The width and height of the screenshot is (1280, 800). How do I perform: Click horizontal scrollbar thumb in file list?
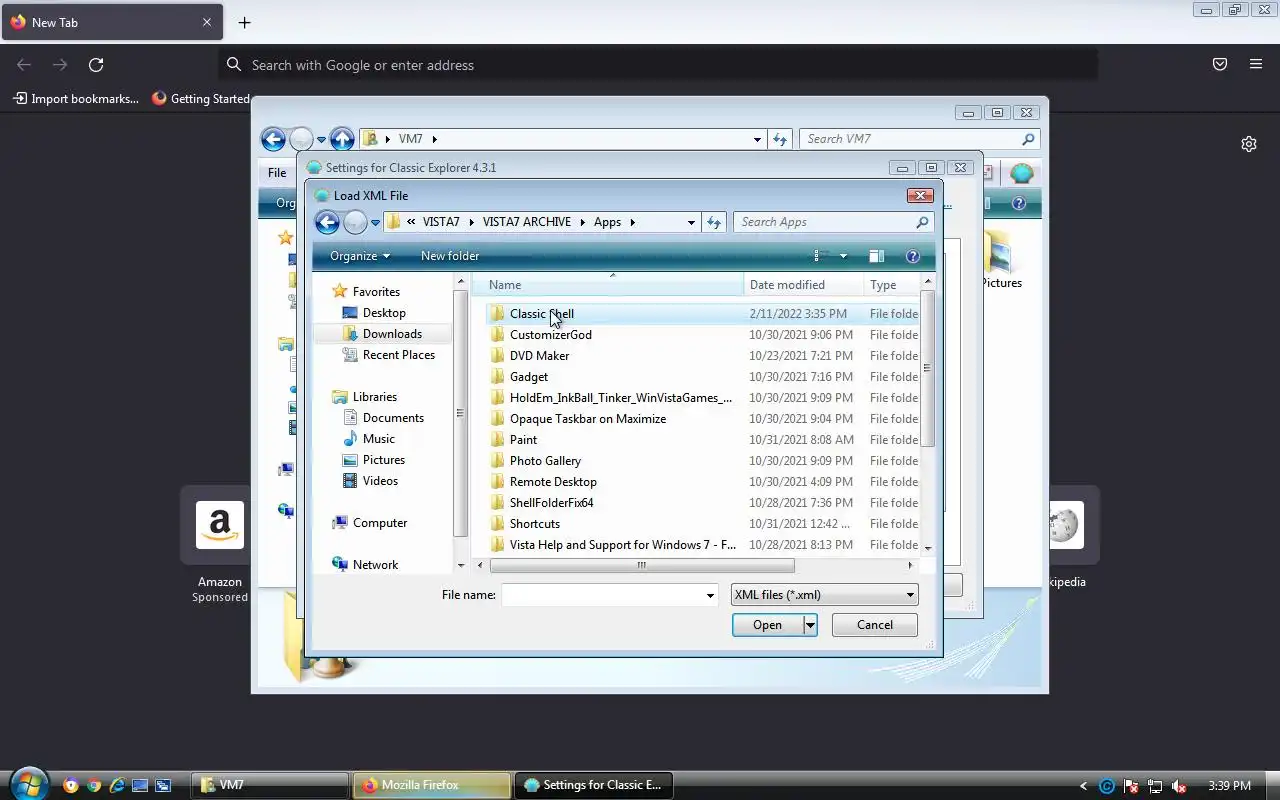click(642, 565)
